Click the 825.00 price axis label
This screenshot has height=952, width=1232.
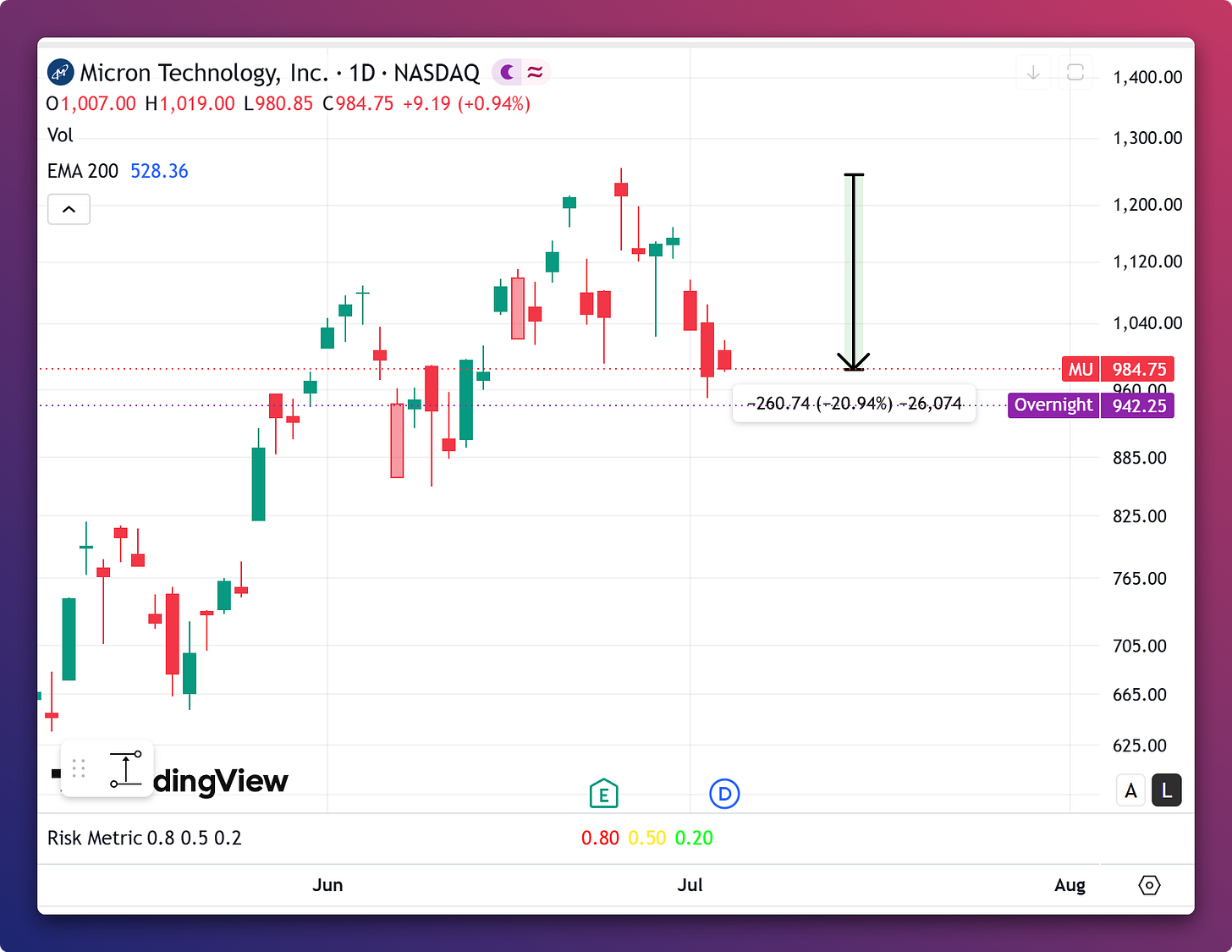pyautogui.click(x=1139, y=516)
